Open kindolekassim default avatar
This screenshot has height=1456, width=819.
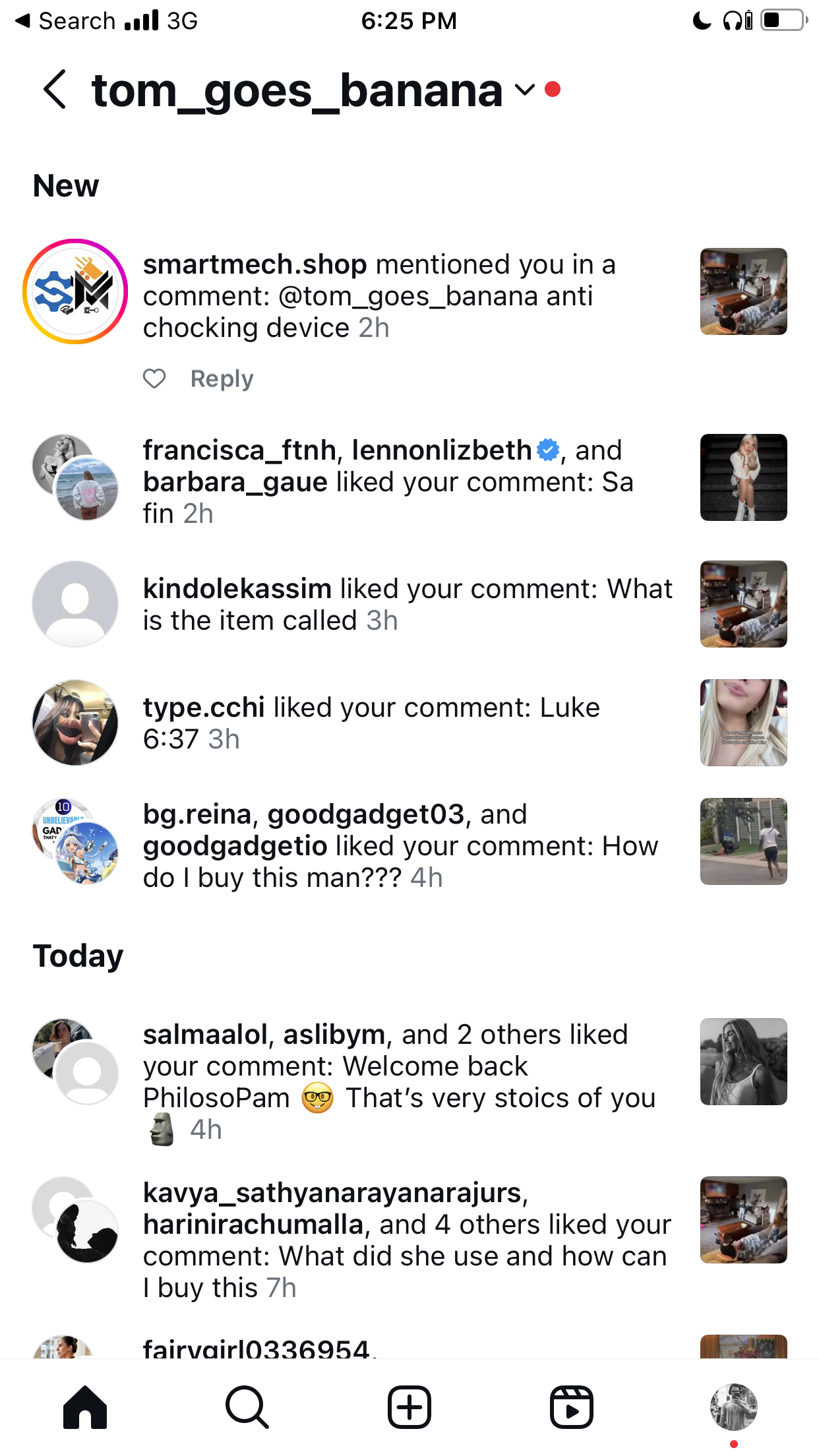(75, 604)
